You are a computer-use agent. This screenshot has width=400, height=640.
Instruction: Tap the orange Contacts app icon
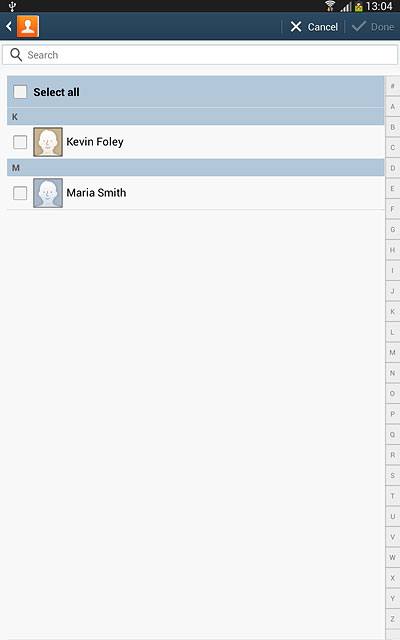28,27
